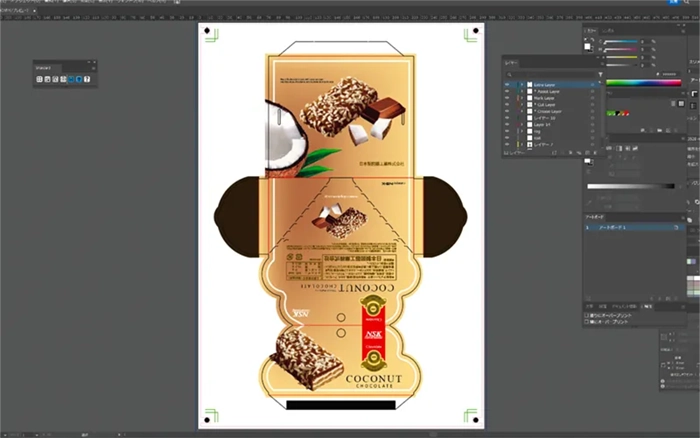
Task: Hide the Extra Layer visibility eye
Action: coord(508,85)
